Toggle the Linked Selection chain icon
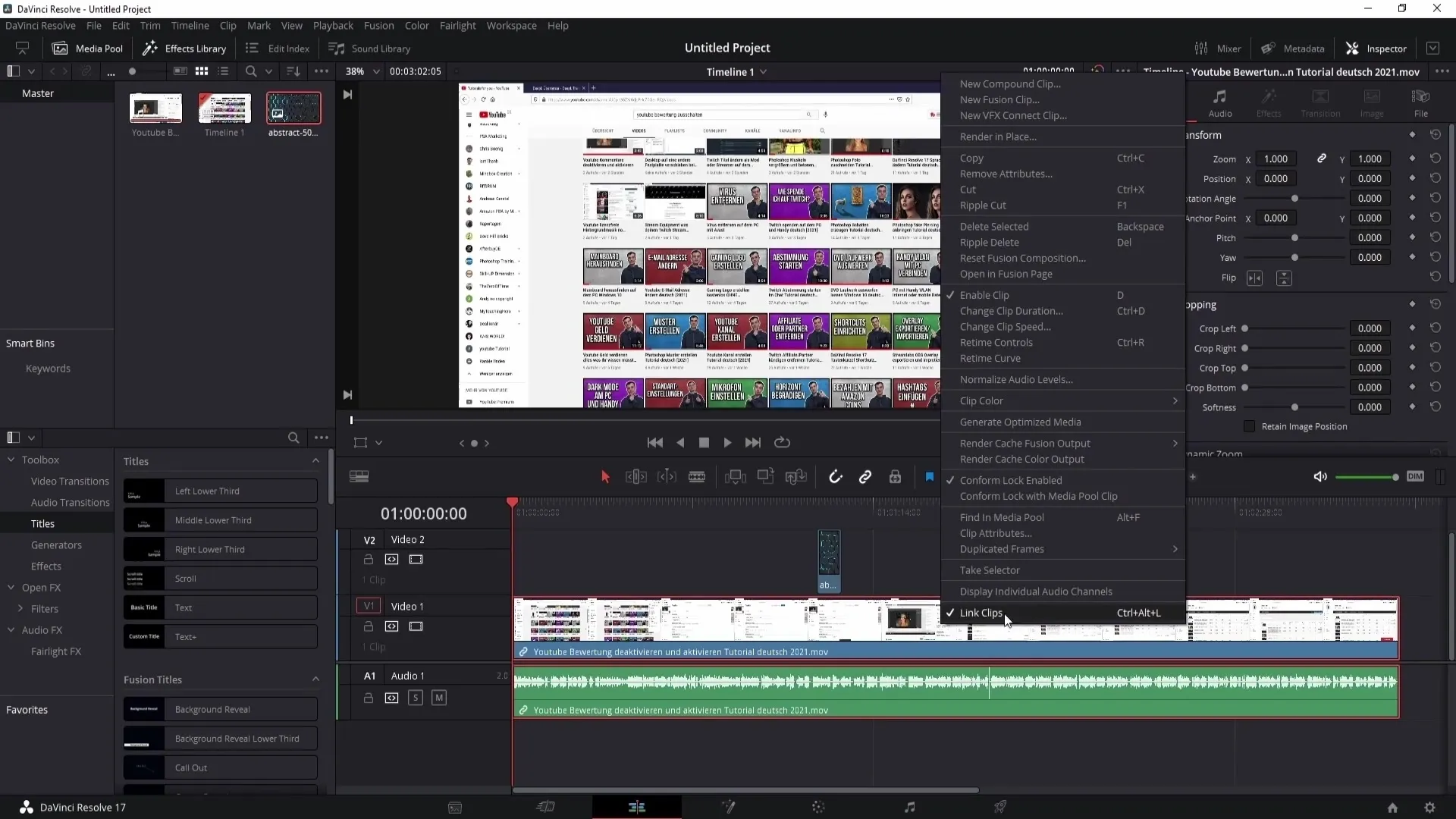This screenshot has width=1456, height=819. [x=865, y=477]
